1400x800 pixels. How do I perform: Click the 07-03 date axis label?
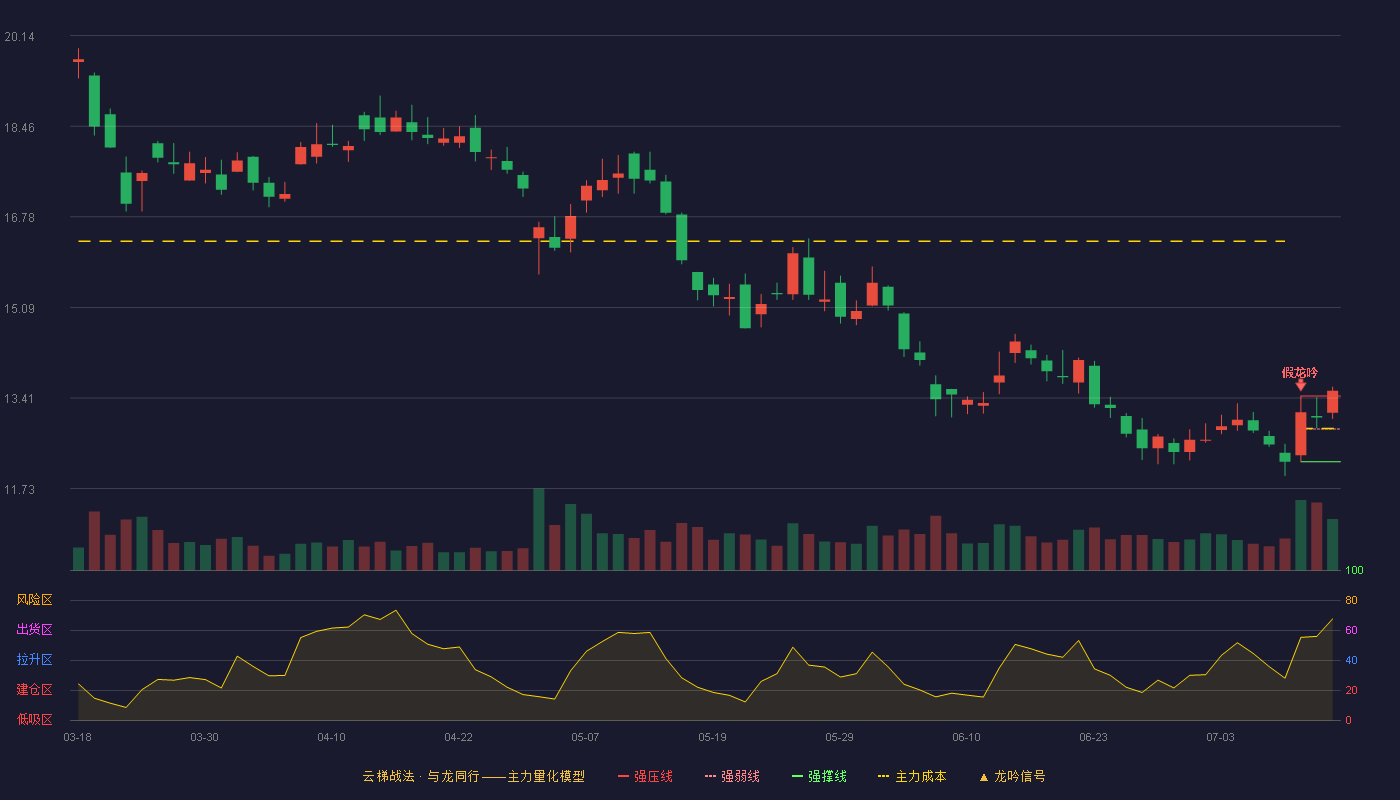1220,737
